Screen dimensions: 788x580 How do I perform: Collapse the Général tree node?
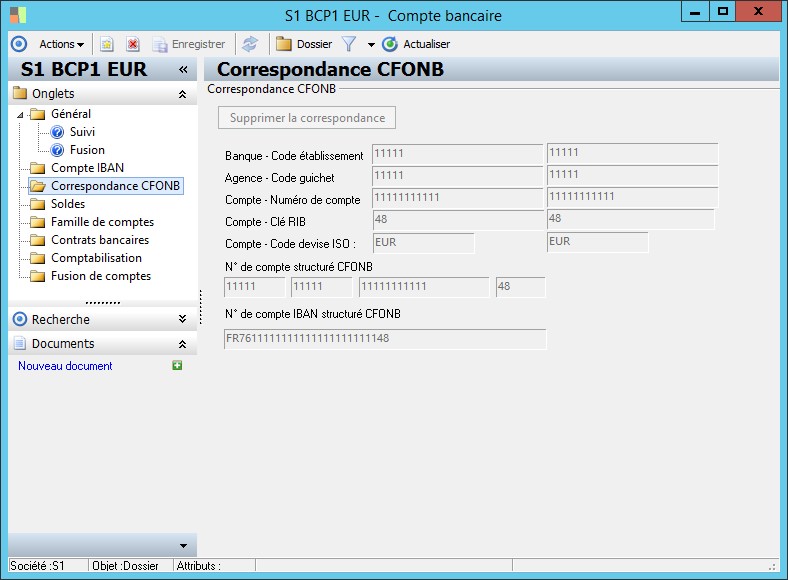20,115
